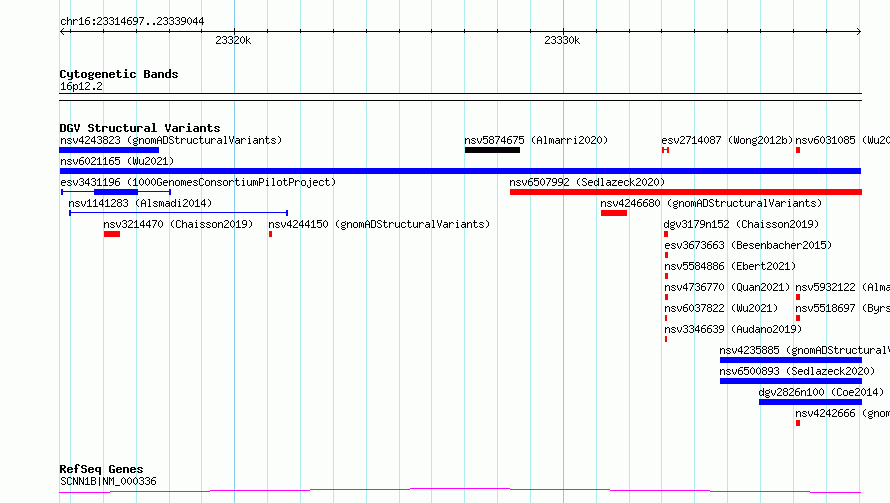Open esv2714087 (Wong2012b) variant label
Viewport: 890px width, 503px height.
tap(727, 140)
